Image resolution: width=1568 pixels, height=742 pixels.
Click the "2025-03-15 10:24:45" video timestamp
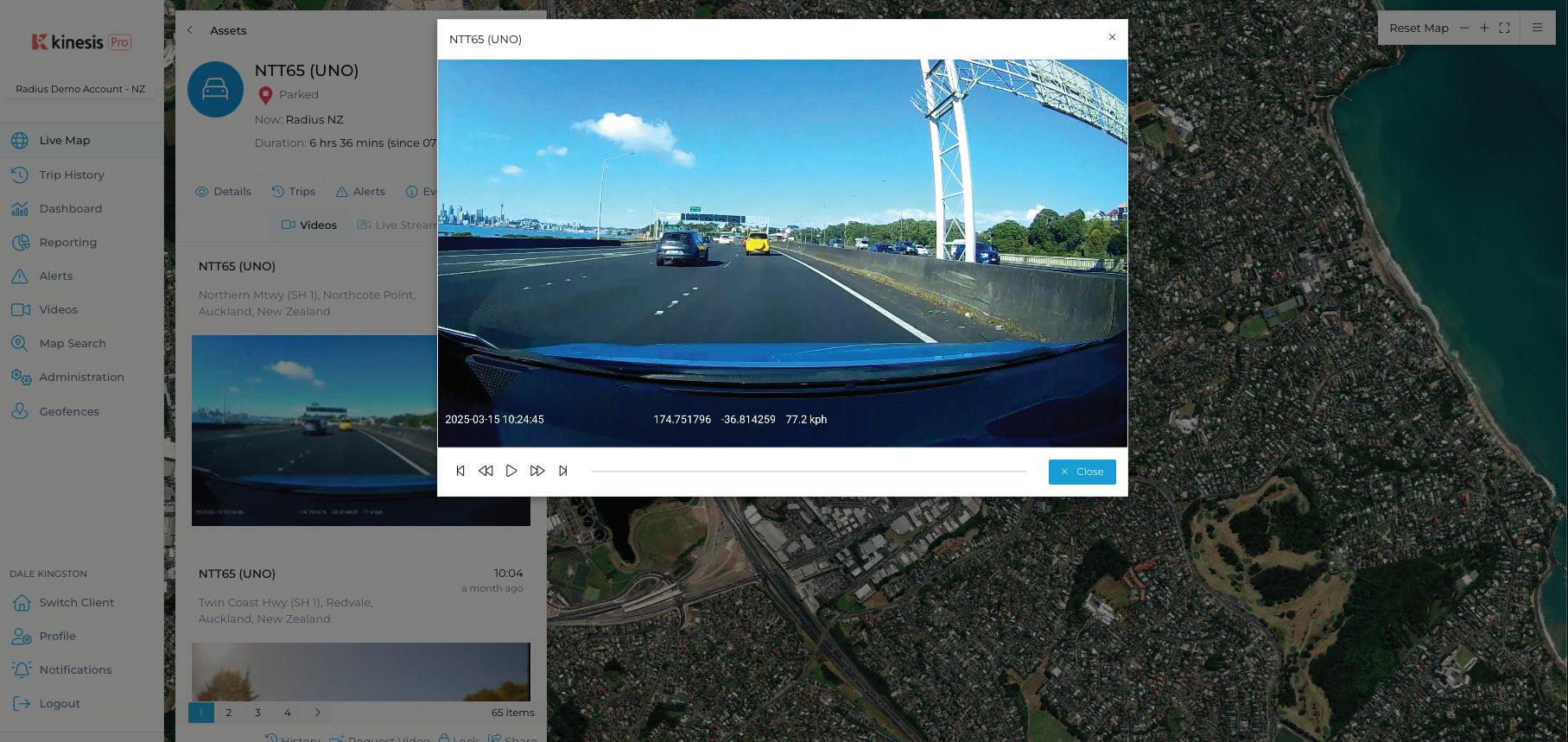pyautogui.click(x=494, y=420)
